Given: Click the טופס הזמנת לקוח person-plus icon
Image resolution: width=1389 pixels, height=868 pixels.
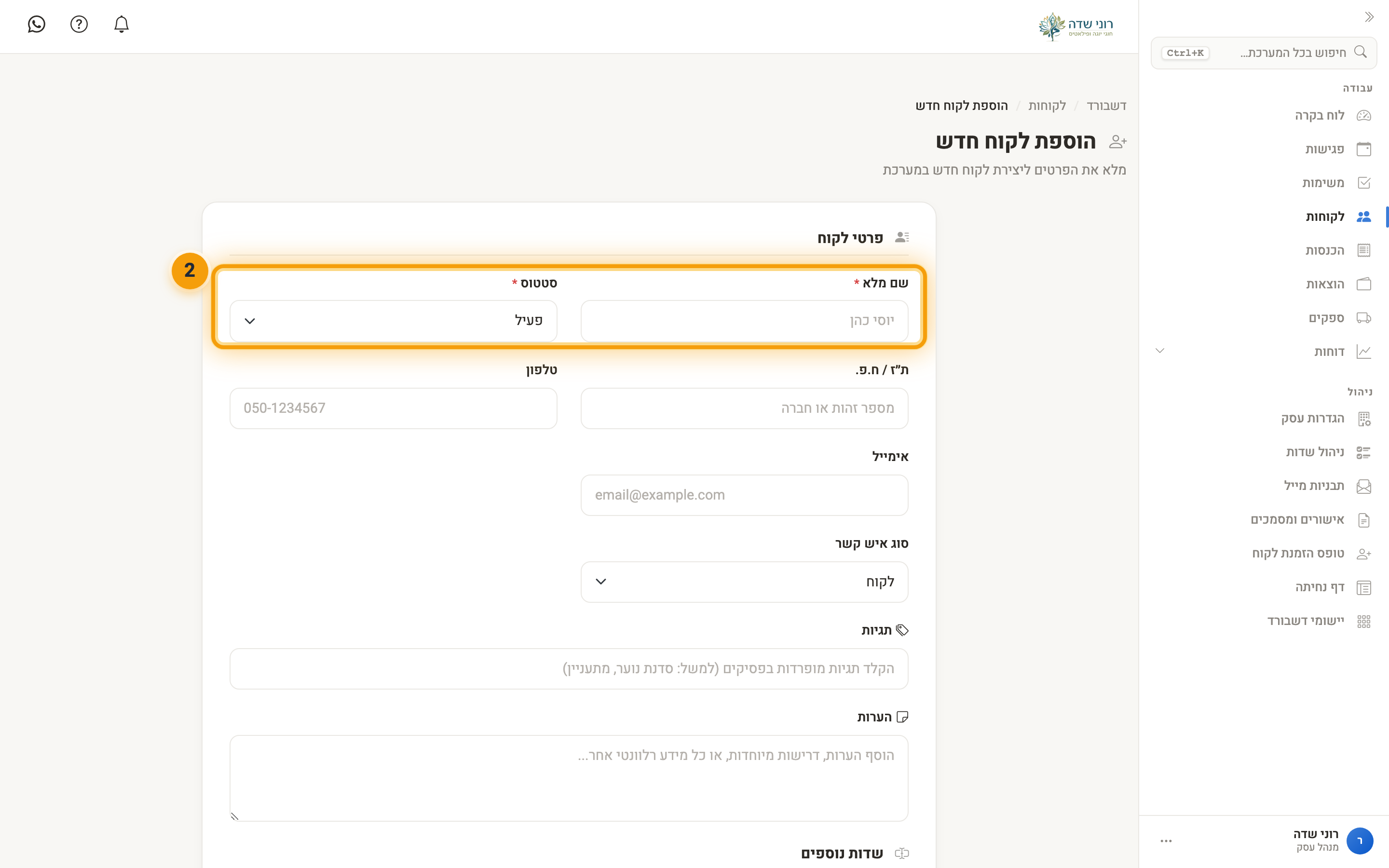Looking at the screenshot, I should click(x=1364, y=554).
